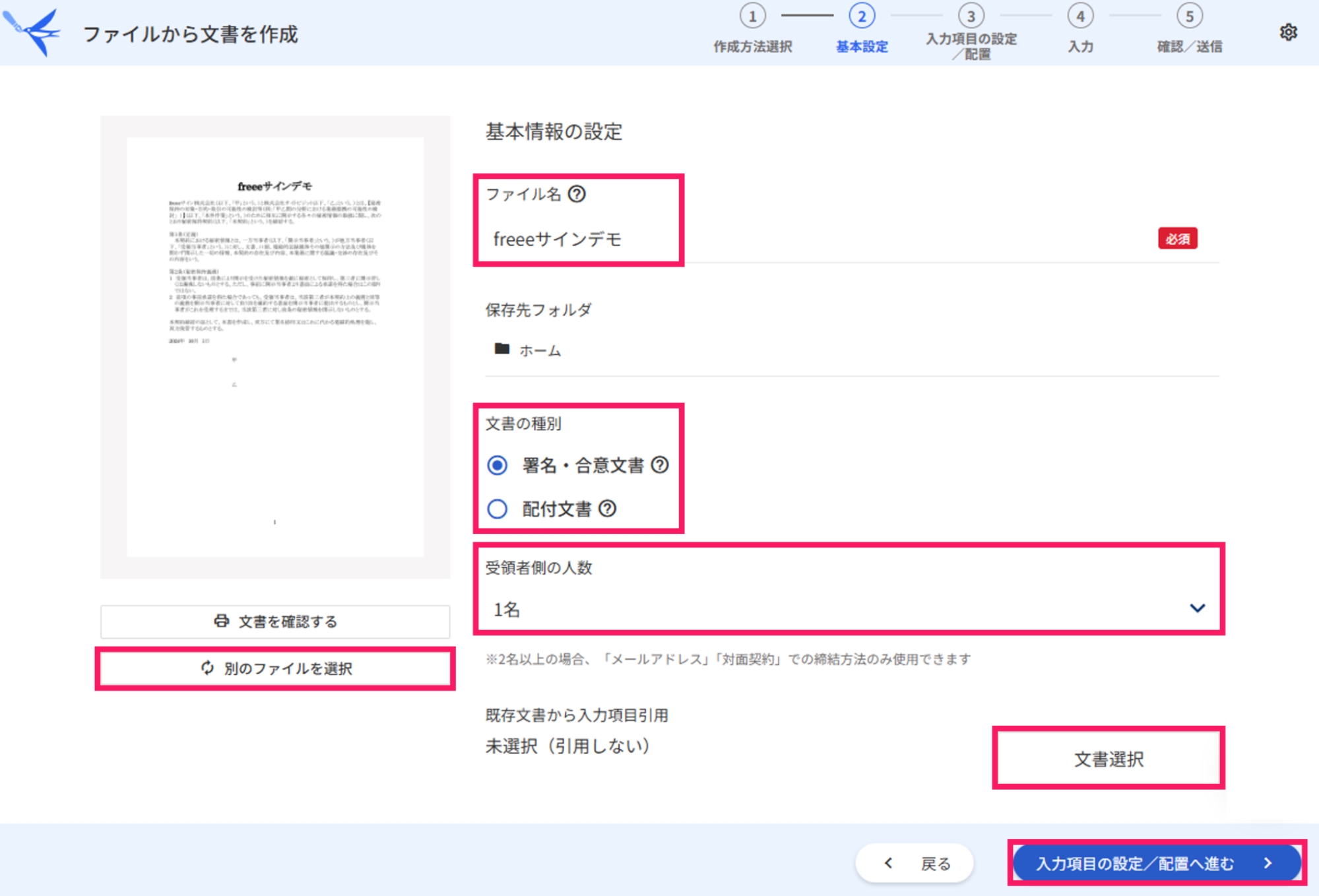Screen dimensions: 1319x896
Task: Click the printer icon on 文書を確認する
Action: click(x=222, y=621)
